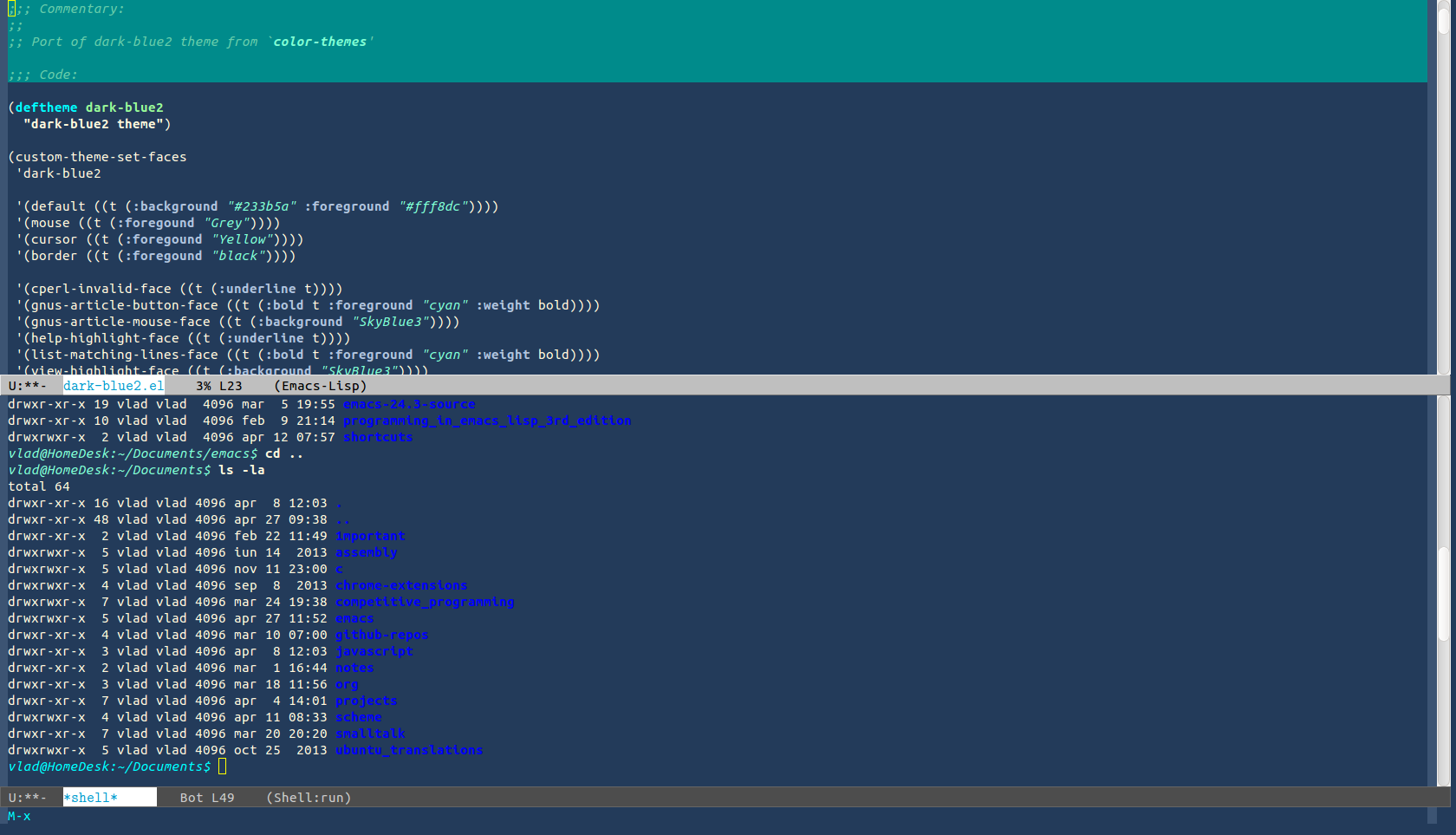This screenshot has height=835, width=1456.
Task: Open the competitive_programming directory entry
Action: (425, 602)
